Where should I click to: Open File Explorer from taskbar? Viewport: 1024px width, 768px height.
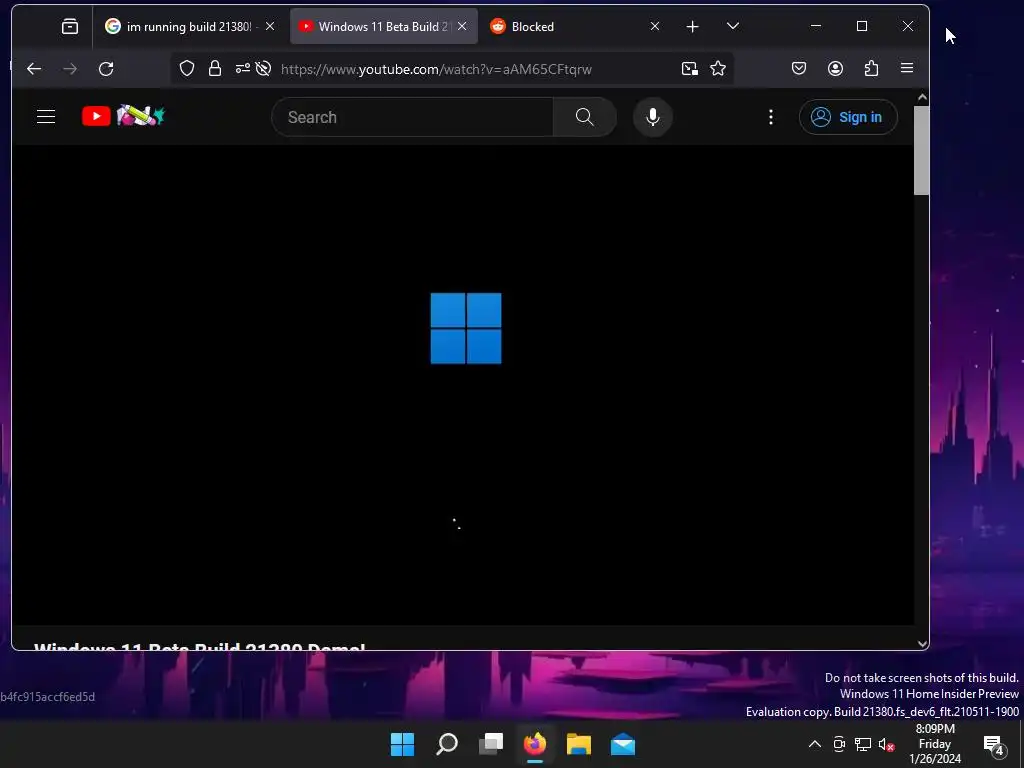pyautogui.click(x=579, y=744)
